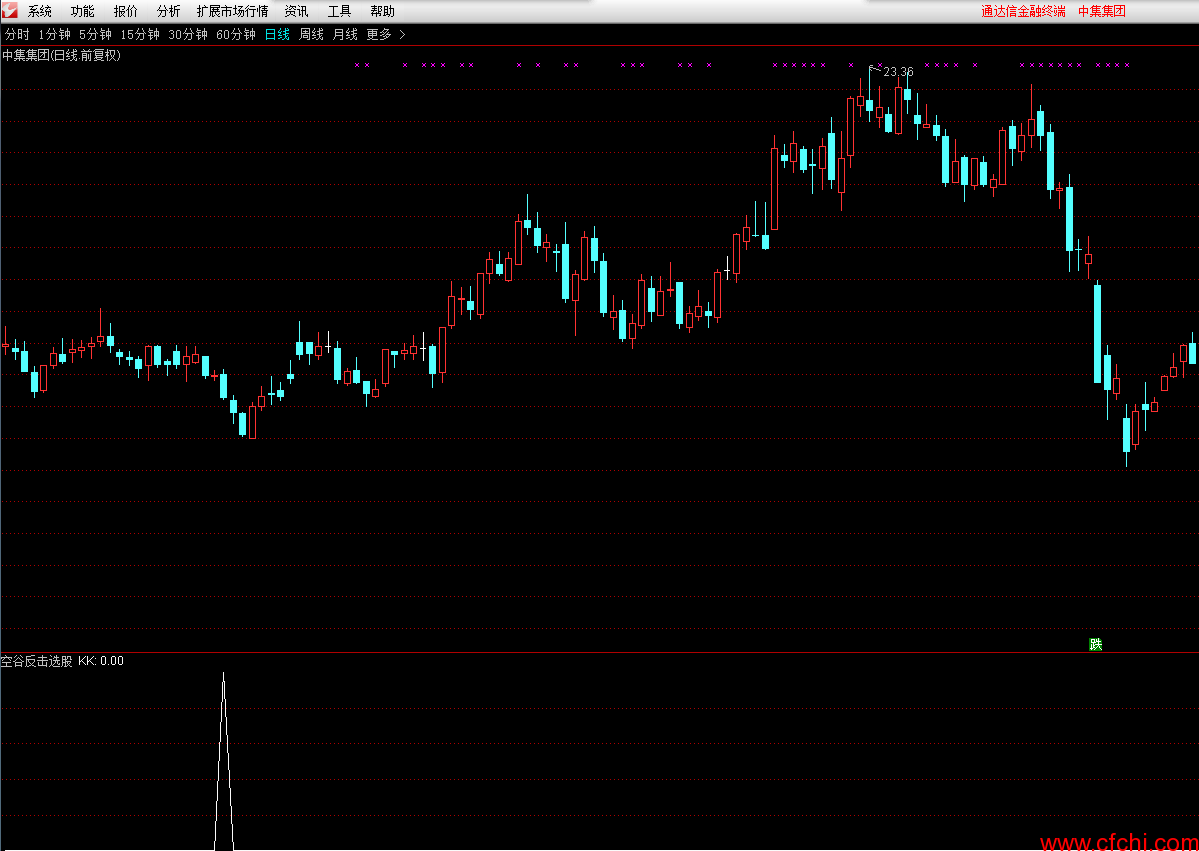
Task: Click the 通达信金融终端 title text
Action: click(x=1023, y=11)
